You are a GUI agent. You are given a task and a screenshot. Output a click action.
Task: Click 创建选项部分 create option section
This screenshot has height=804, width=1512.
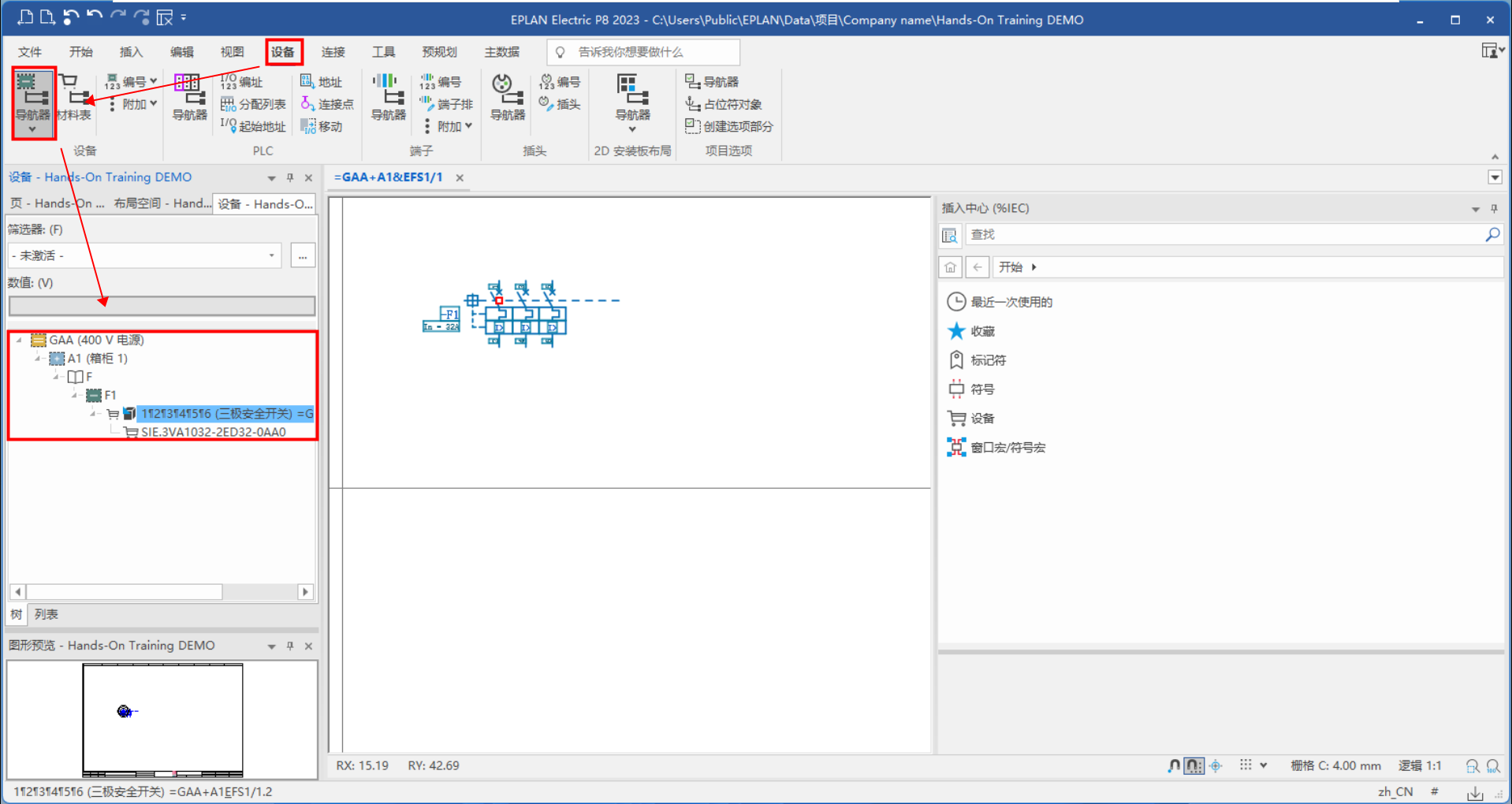pos(729,126)
